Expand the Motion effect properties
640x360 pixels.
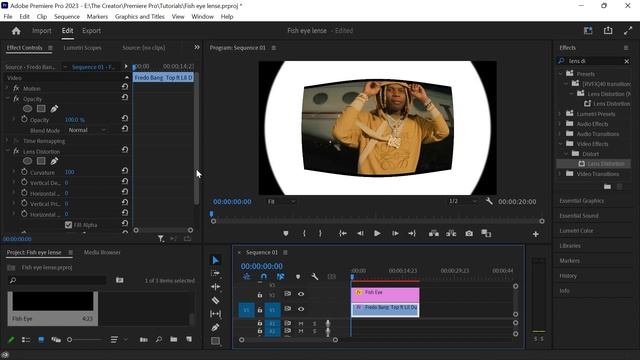point(7,88)
